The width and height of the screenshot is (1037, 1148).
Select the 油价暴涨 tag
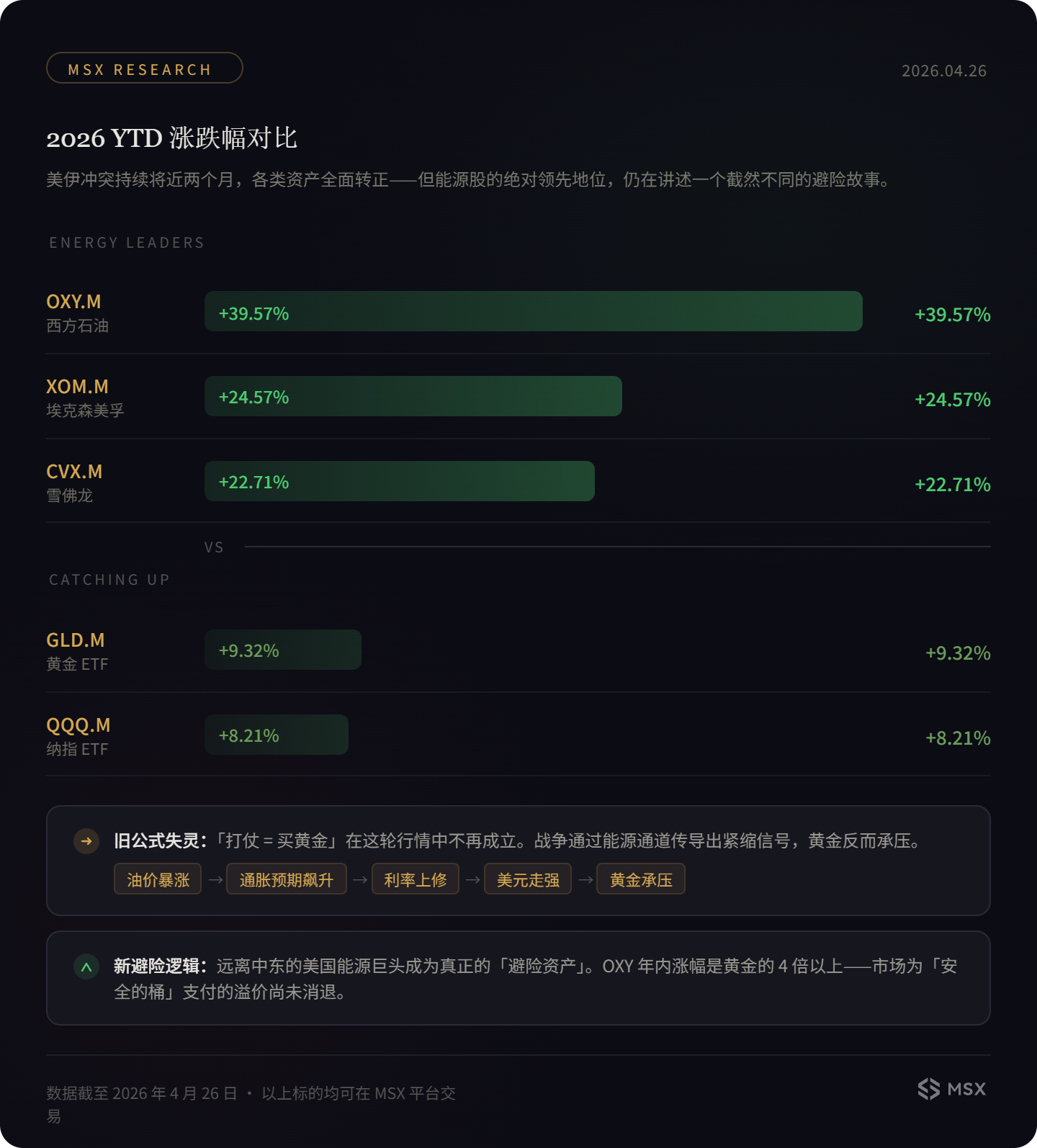(x=158, y=879)
